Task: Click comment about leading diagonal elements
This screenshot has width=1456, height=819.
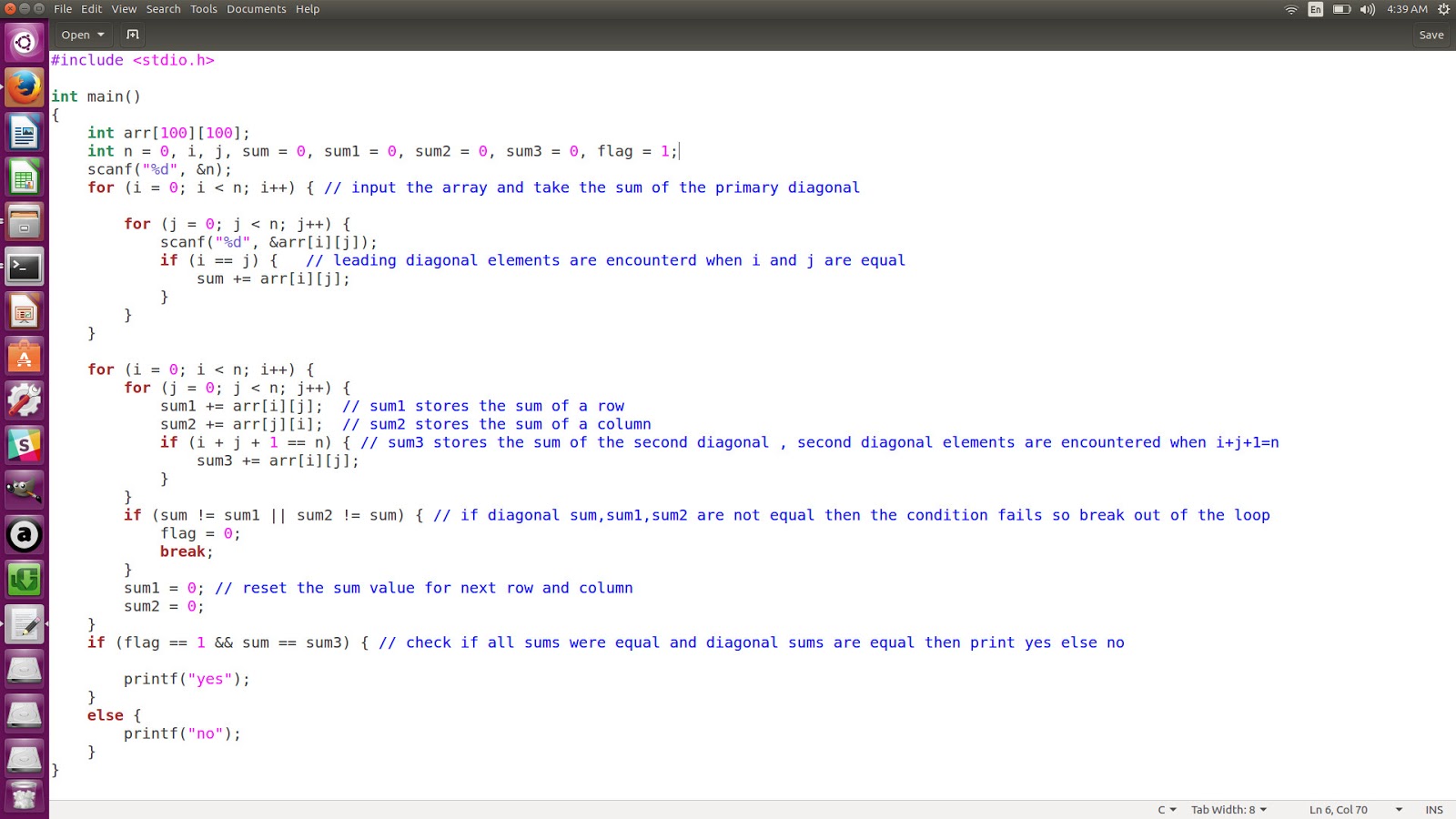Action: pos(606,260)
